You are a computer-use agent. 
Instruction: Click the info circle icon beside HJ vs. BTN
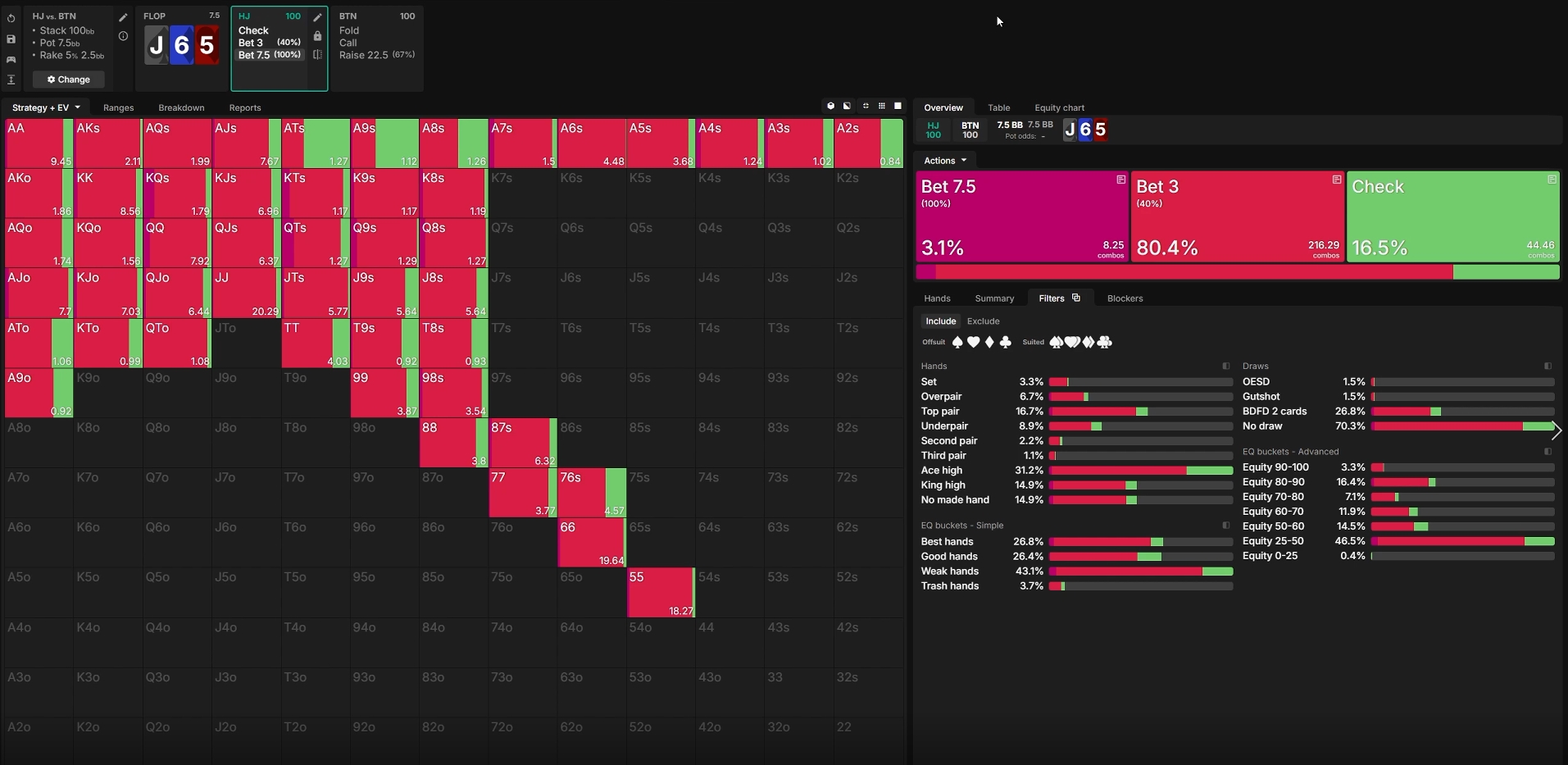coord(123,36)
